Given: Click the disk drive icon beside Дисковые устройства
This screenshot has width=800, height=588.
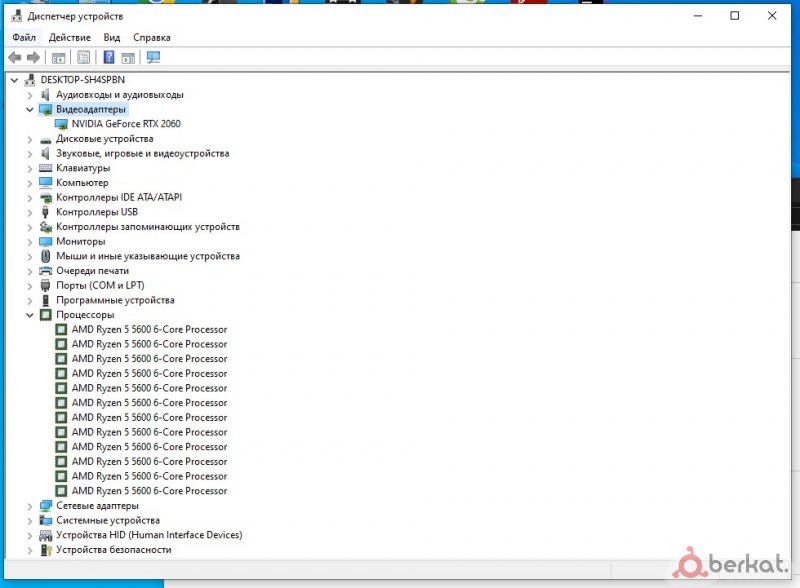Looking at the screenshot, I should pos(45,140).
